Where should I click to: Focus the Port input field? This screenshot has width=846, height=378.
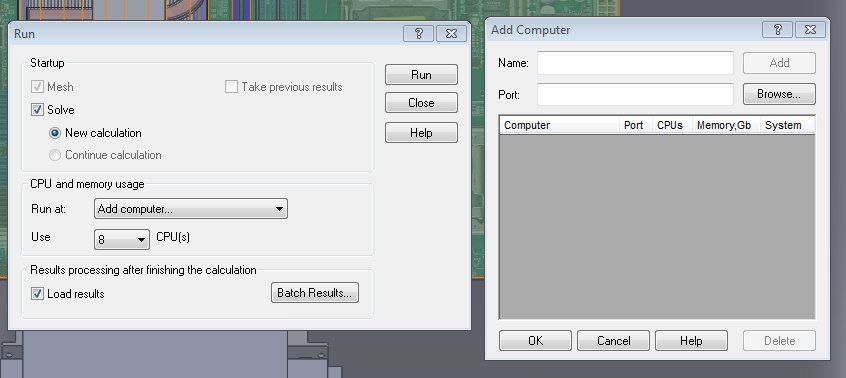tap(635, 94)
